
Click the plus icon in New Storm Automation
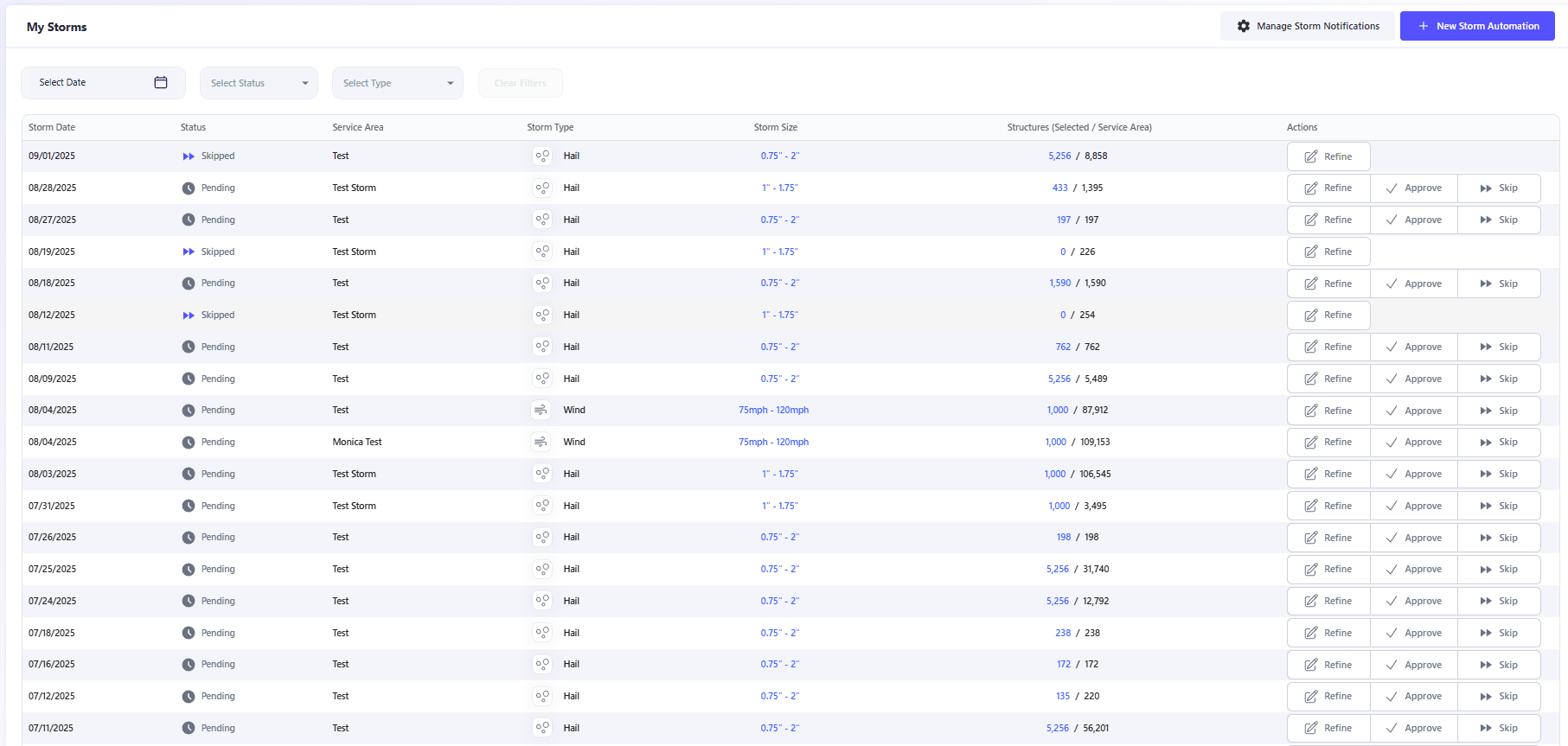[1423, 26]
